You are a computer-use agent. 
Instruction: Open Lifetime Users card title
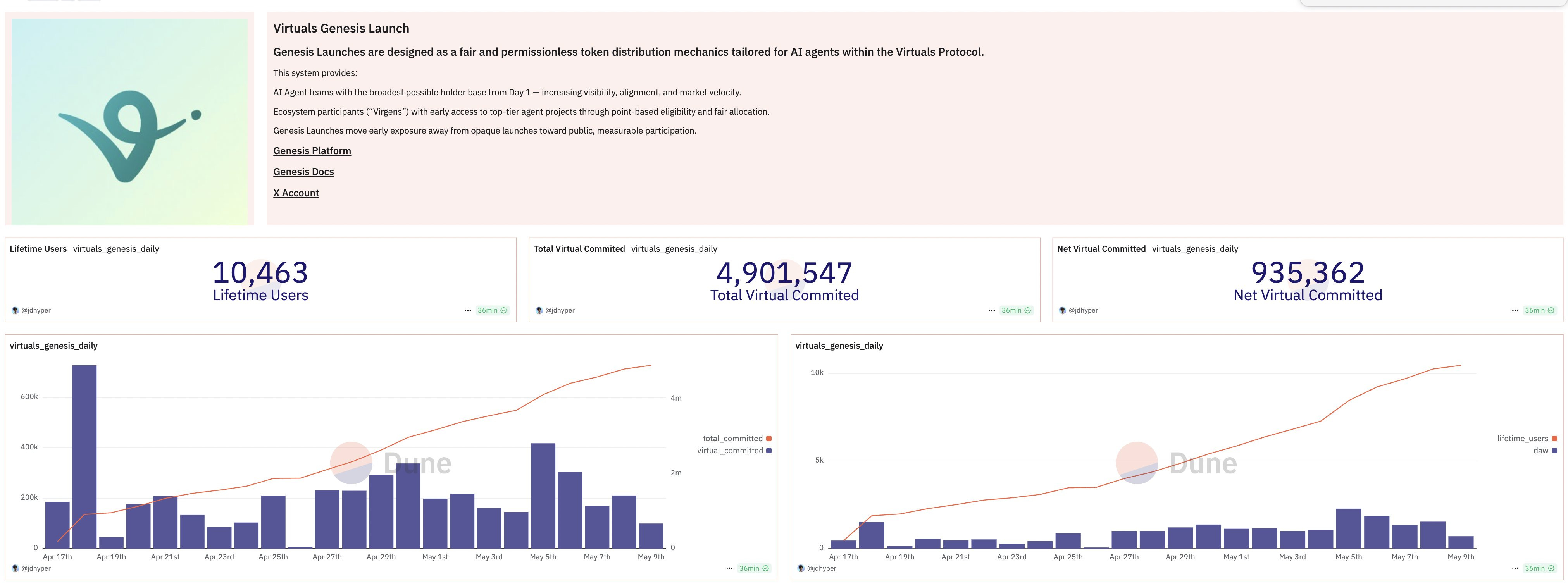[38, 249]
